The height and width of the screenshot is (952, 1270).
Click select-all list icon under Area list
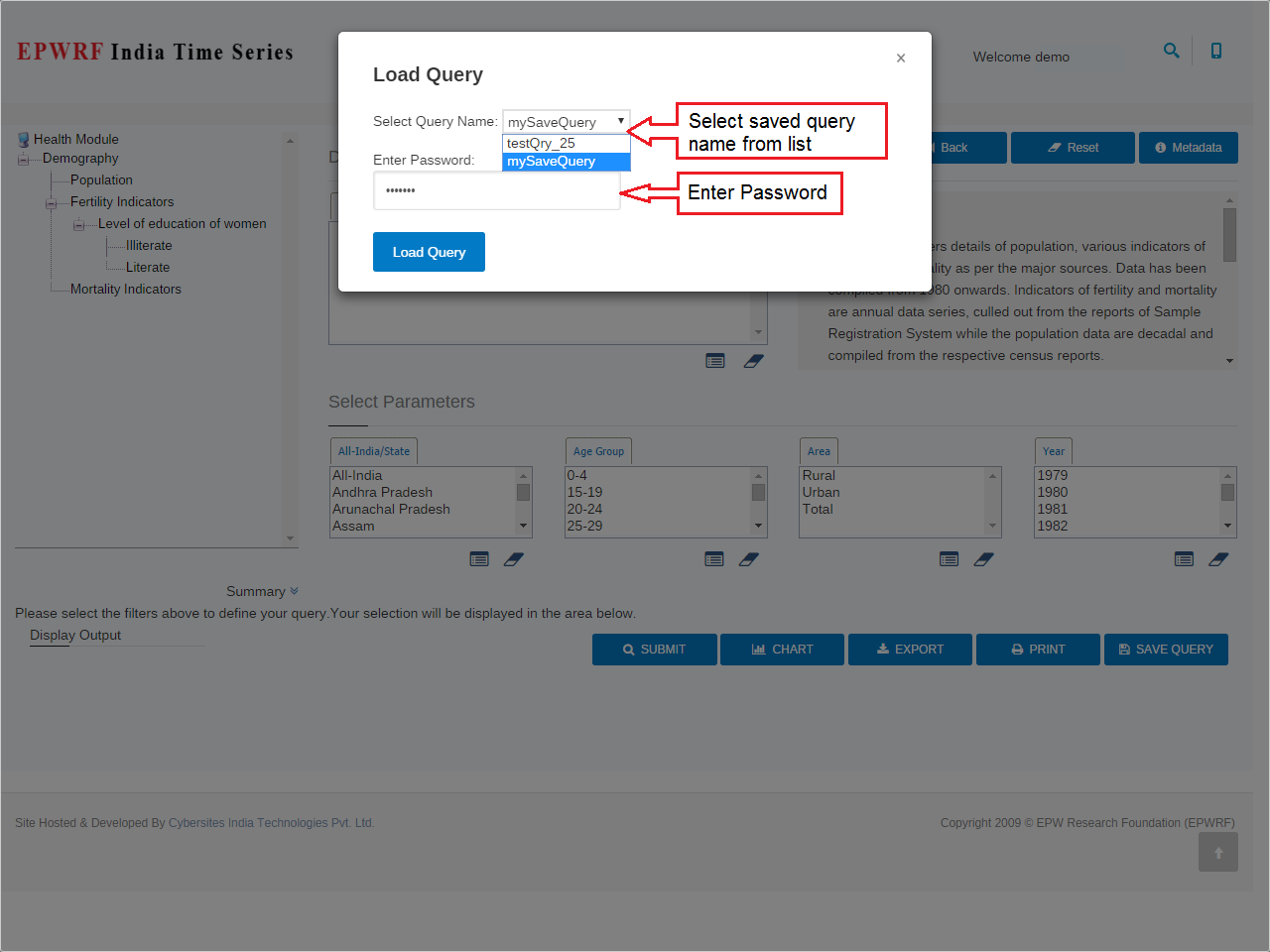click(x=949, y=559)
